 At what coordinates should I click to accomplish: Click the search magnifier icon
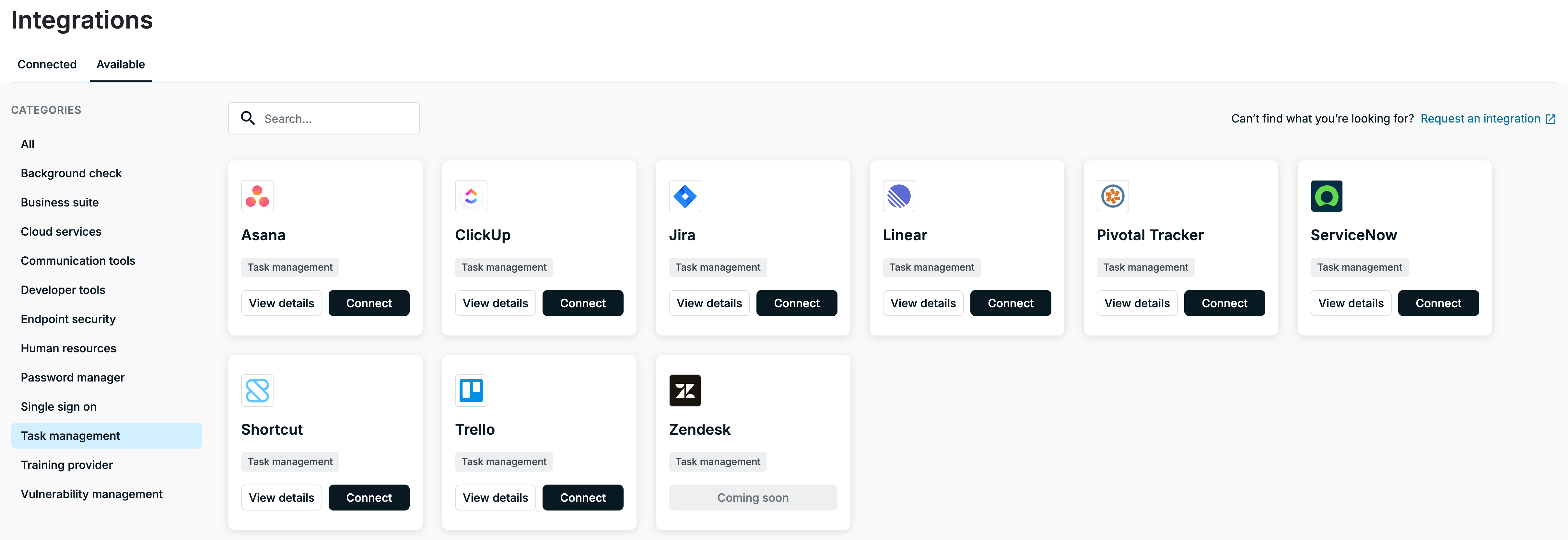[x=248, y=118]
